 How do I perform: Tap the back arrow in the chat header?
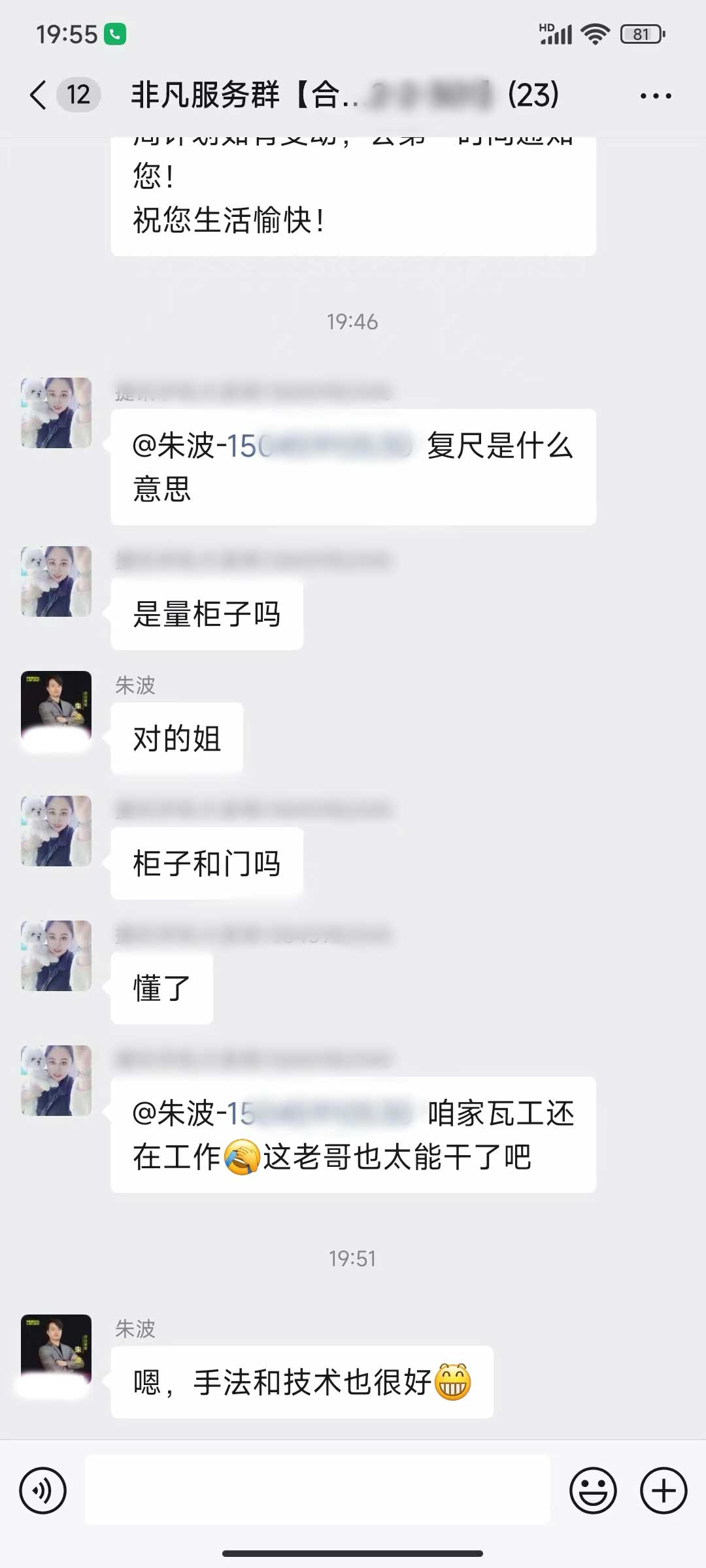(39, 95)
